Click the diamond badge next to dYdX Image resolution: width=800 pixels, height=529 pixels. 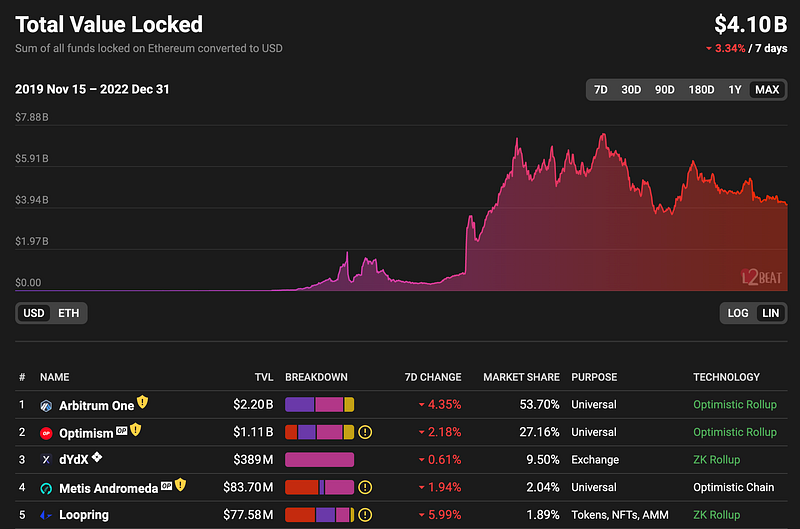click(97, 457)
